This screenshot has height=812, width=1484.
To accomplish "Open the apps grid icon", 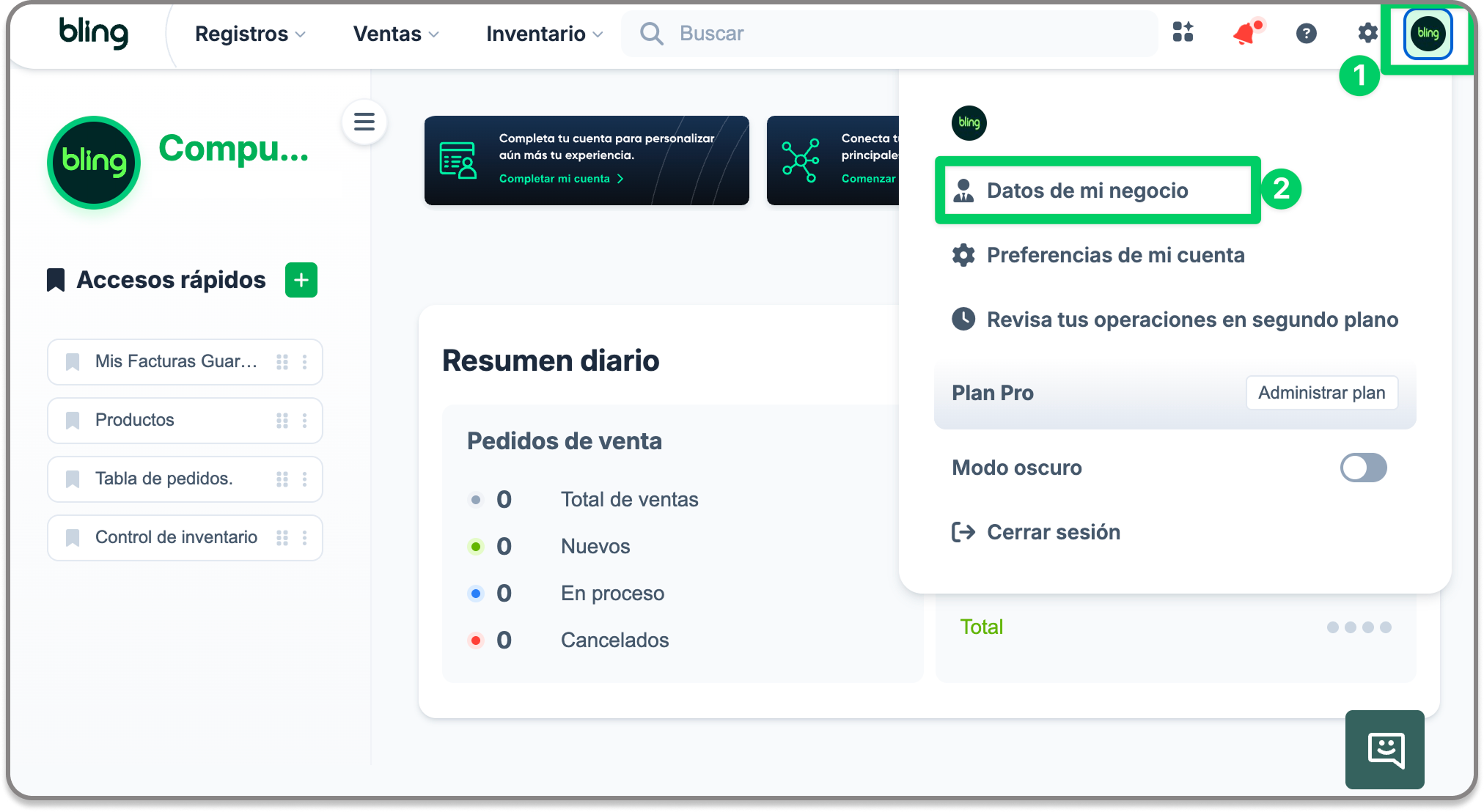I will pos(1183,33).
